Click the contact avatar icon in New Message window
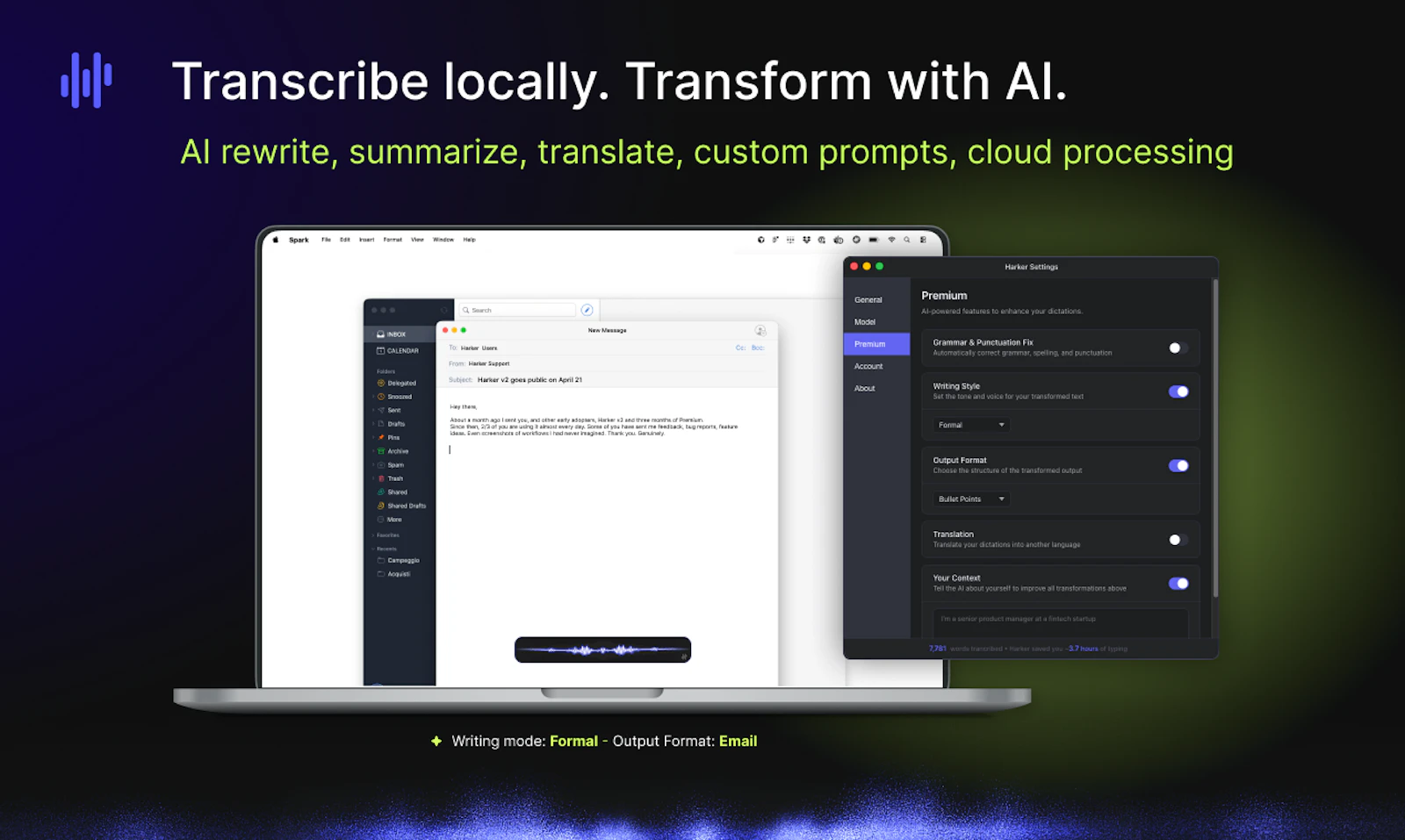 760,331
